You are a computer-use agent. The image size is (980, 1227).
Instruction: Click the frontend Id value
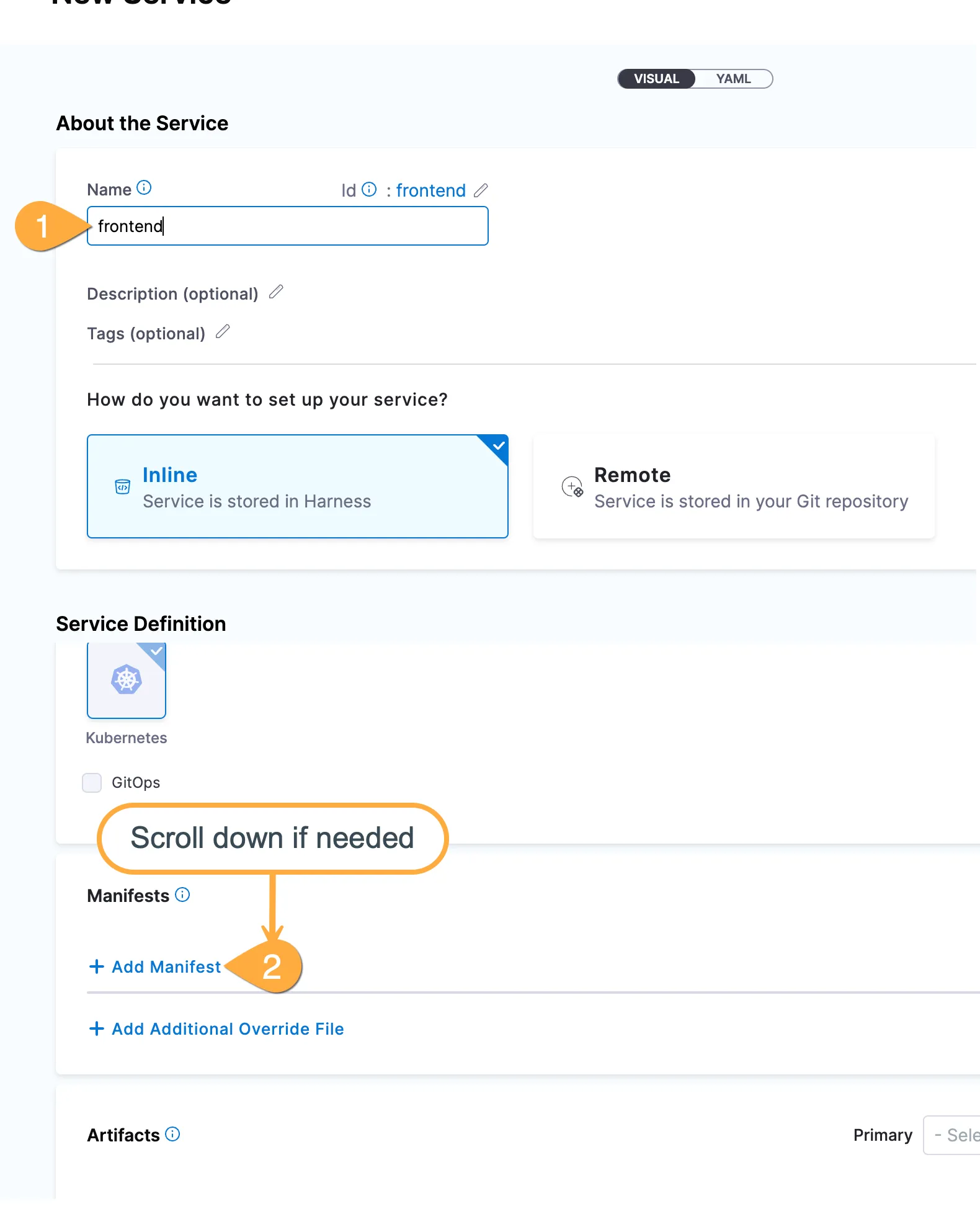(430, 190)
